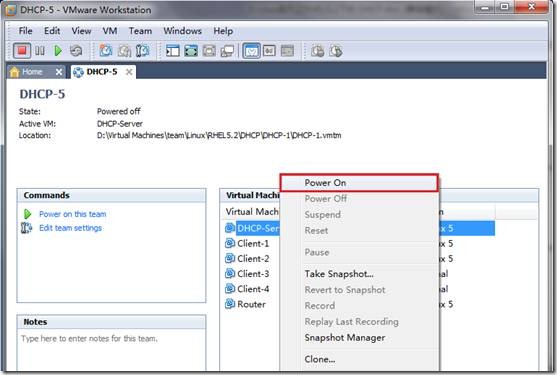
Task: Click the Full Screen toolbar icon
Action: [x=209, y=51]
